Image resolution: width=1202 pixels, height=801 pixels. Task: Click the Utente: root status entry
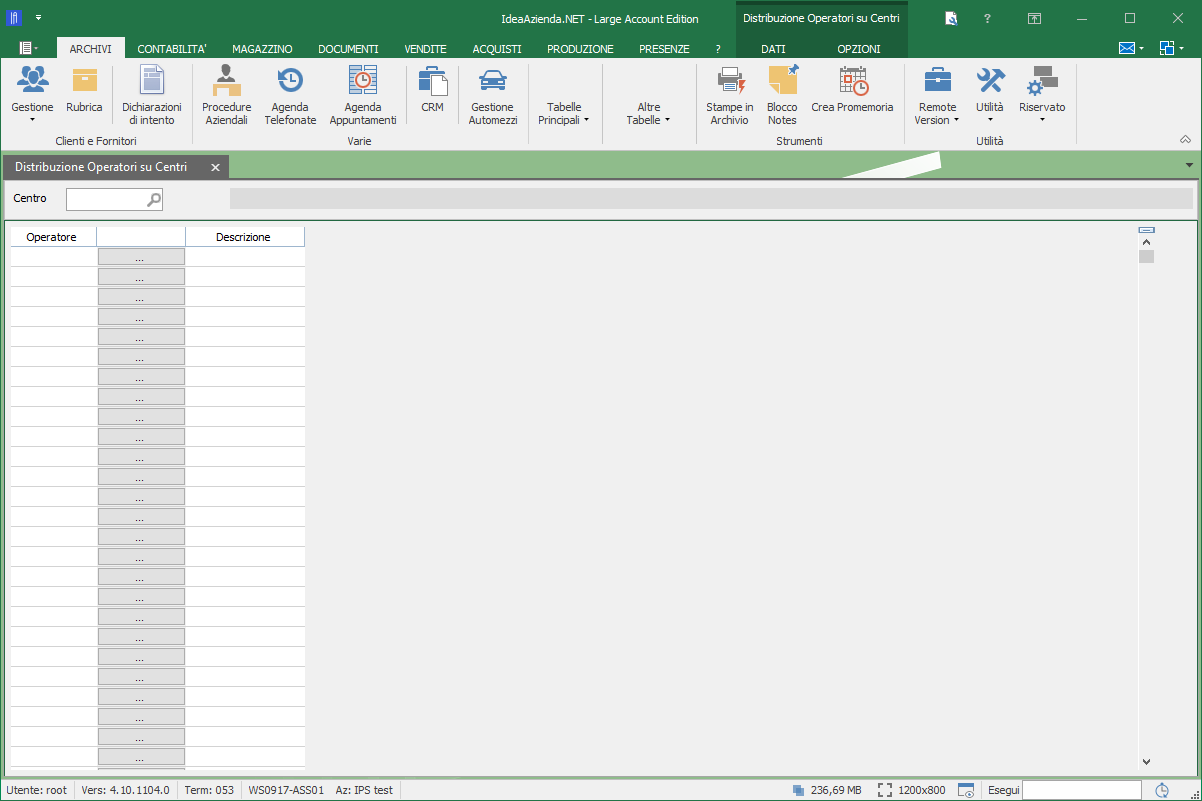coord(36,790)
